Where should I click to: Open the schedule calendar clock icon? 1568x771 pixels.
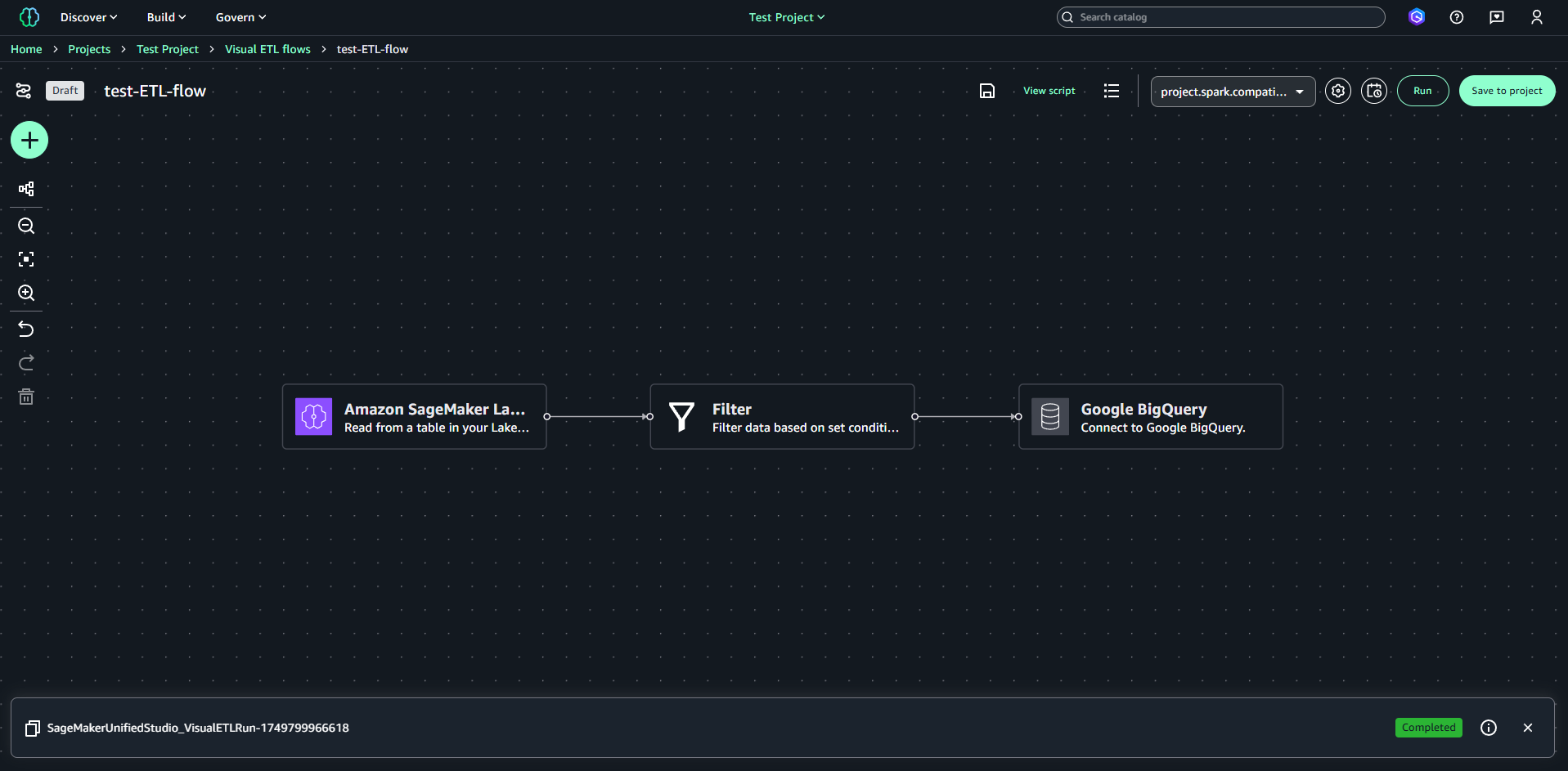click(x=1374, y=91)
